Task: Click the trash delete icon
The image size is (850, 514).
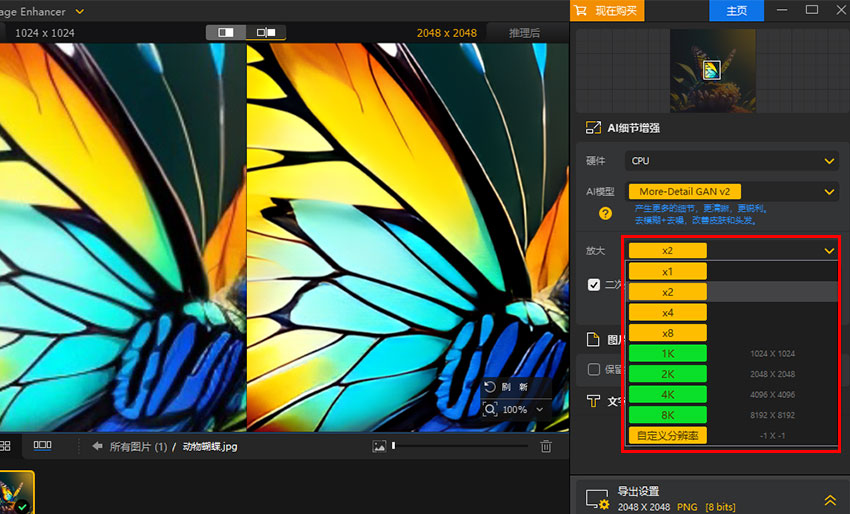Action: [546, 446]
